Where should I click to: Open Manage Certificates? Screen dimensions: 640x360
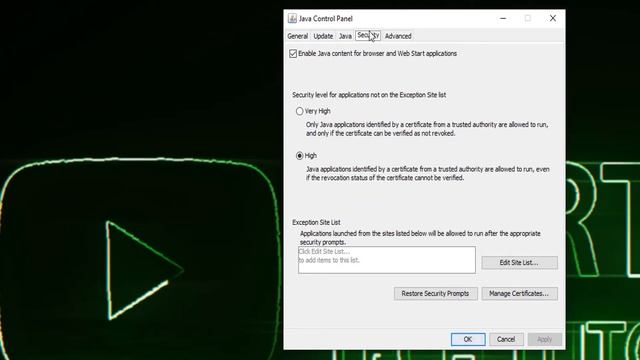519,293
